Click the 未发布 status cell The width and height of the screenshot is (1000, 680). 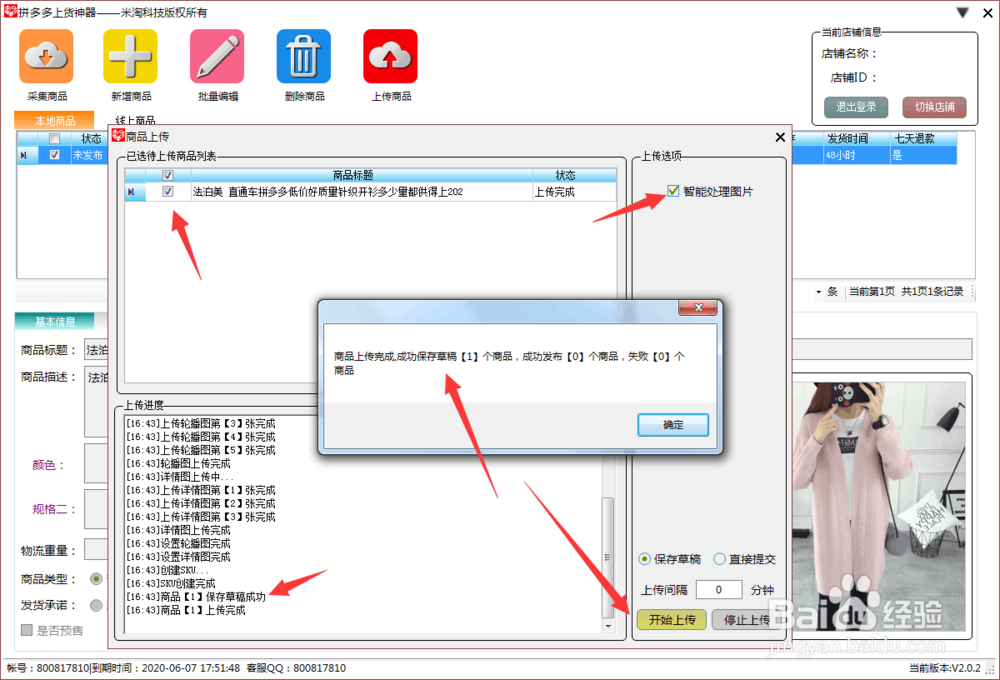point(88,155)
